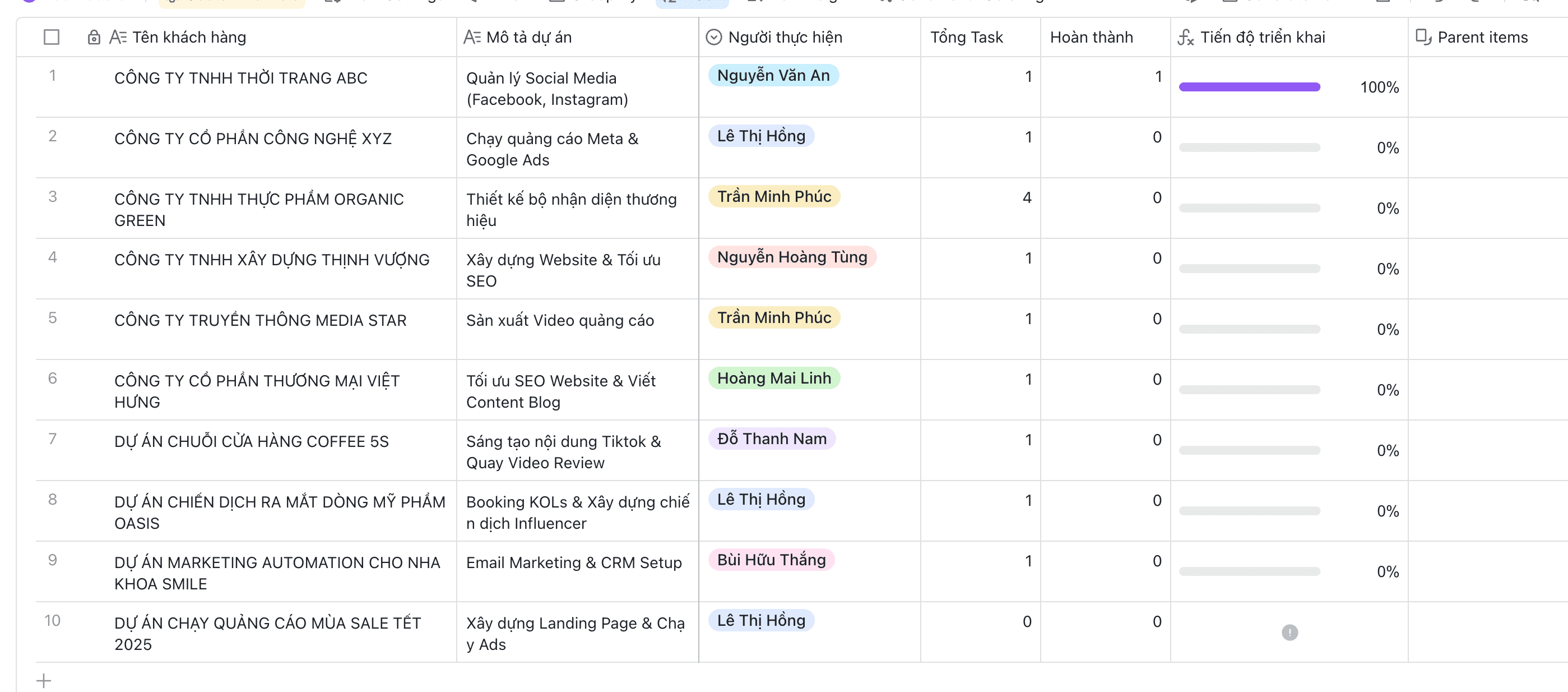Click formula icon beside Tiến độ triển khai

(1185, 38)
